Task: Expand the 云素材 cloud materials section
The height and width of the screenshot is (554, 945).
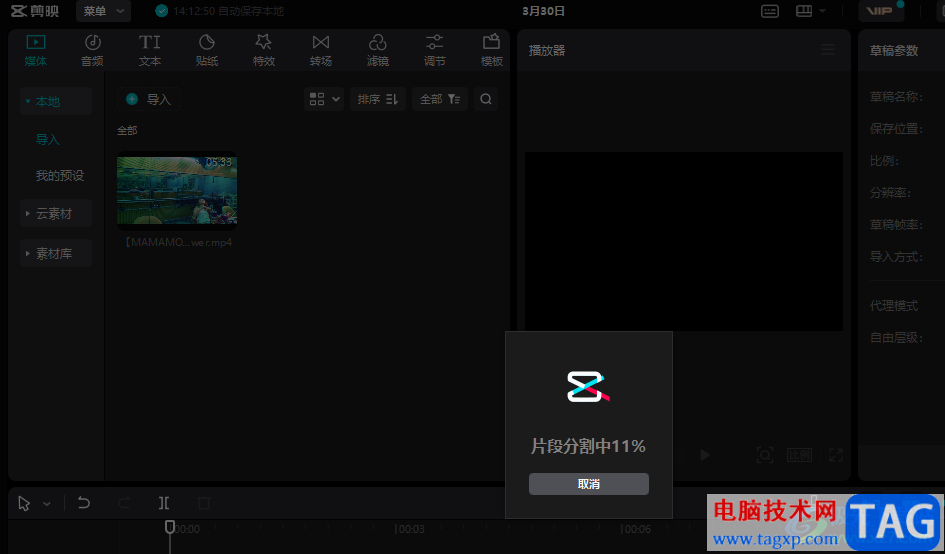Action: tap(55, 213)
